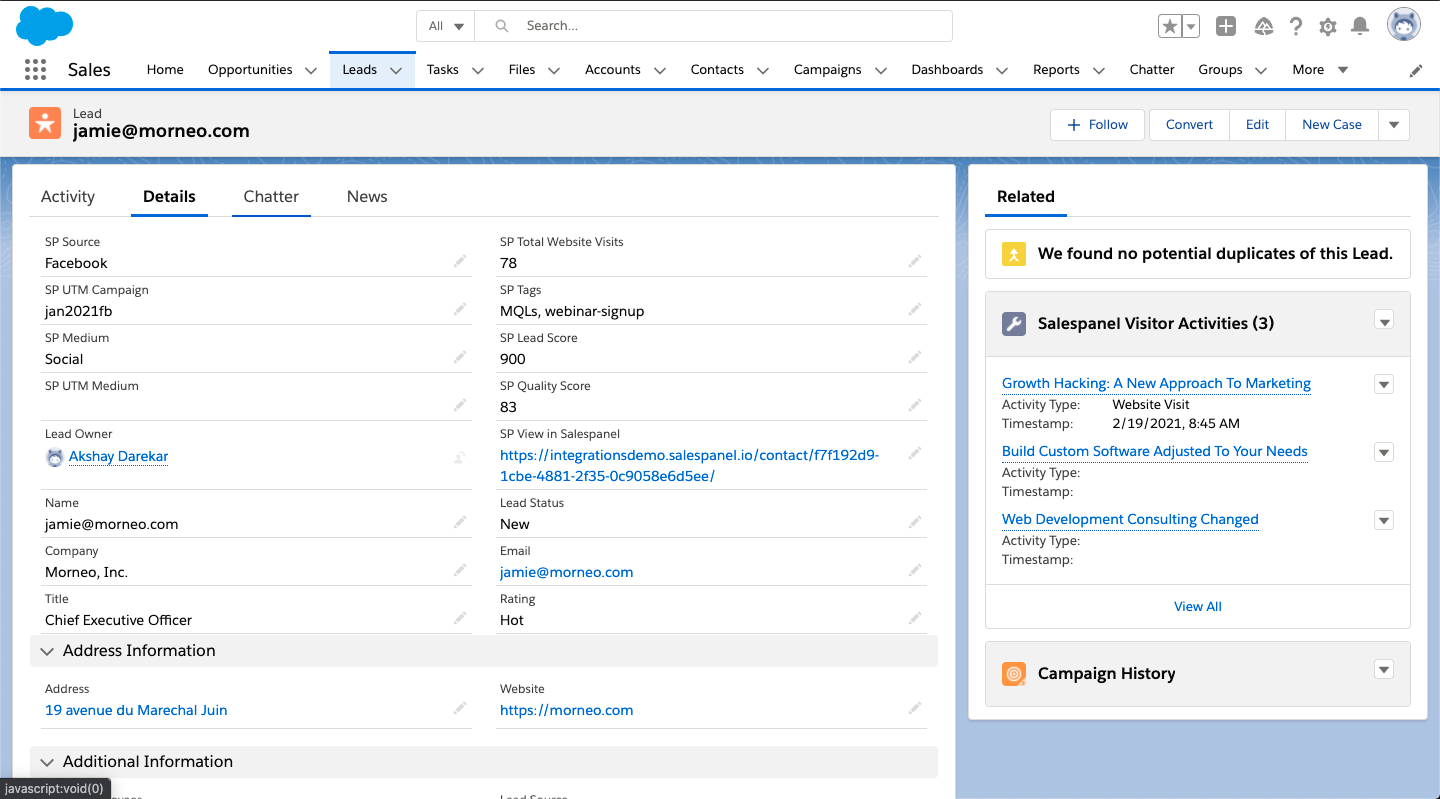Viewport: 1440px width, 799px height.
Task: Click the pencil icon beside SP Lead Score
Action: pos(914,358)
